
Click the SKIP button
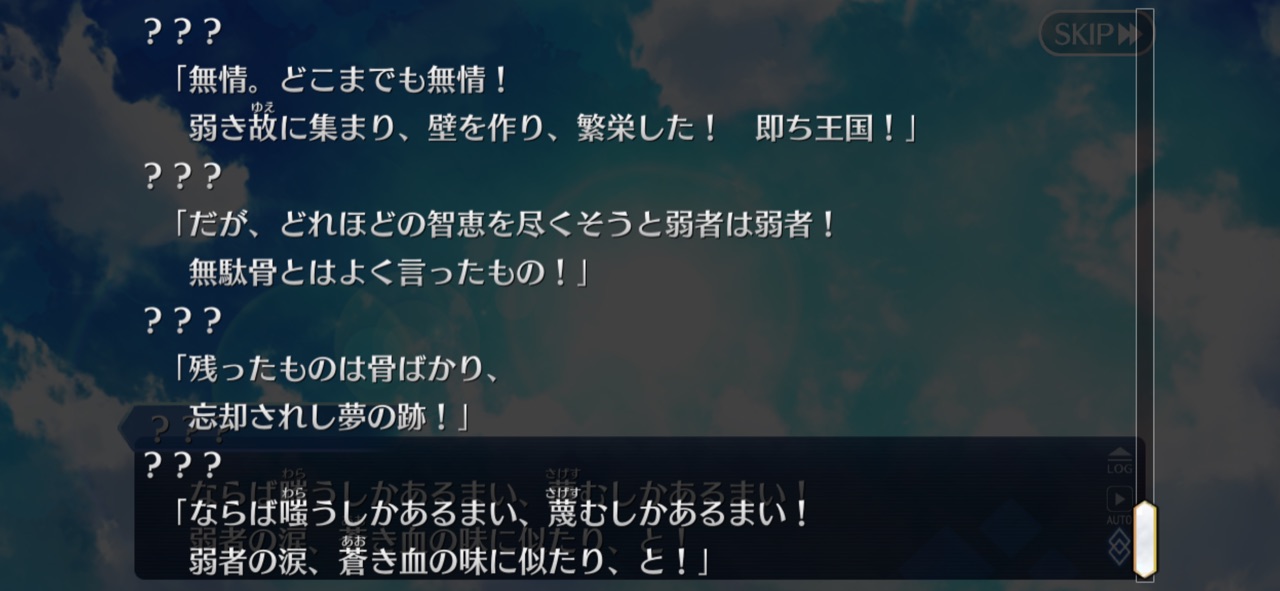point(1096,33)
